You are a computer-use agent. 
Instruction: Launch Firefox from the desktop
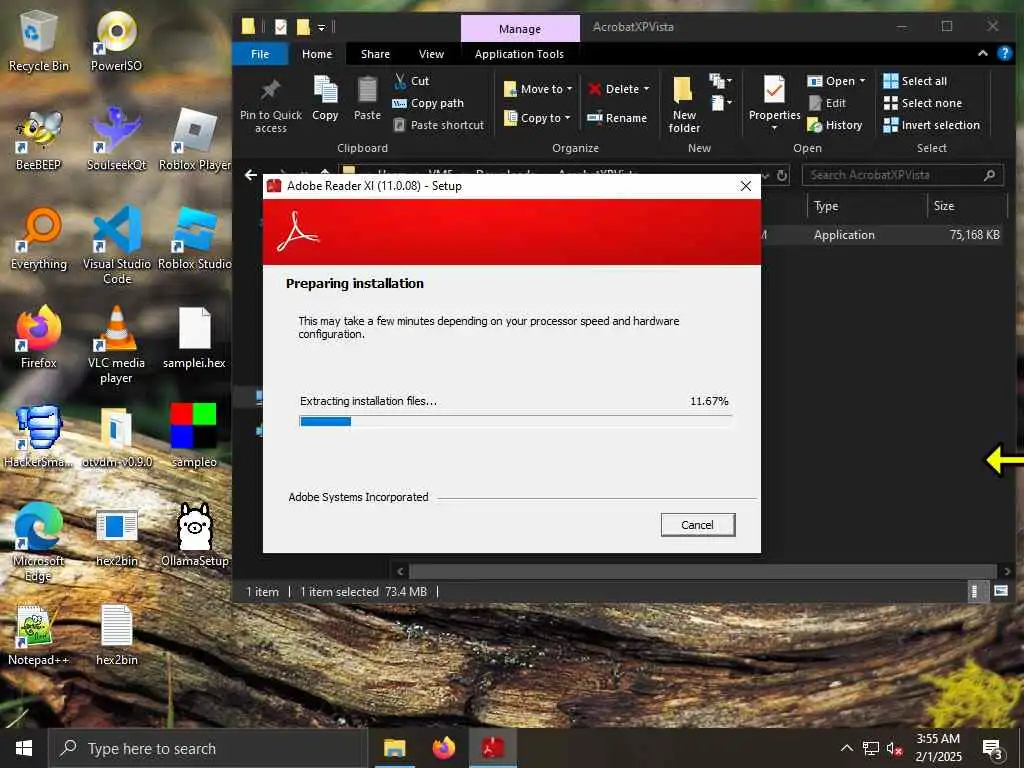pos(39,338)
